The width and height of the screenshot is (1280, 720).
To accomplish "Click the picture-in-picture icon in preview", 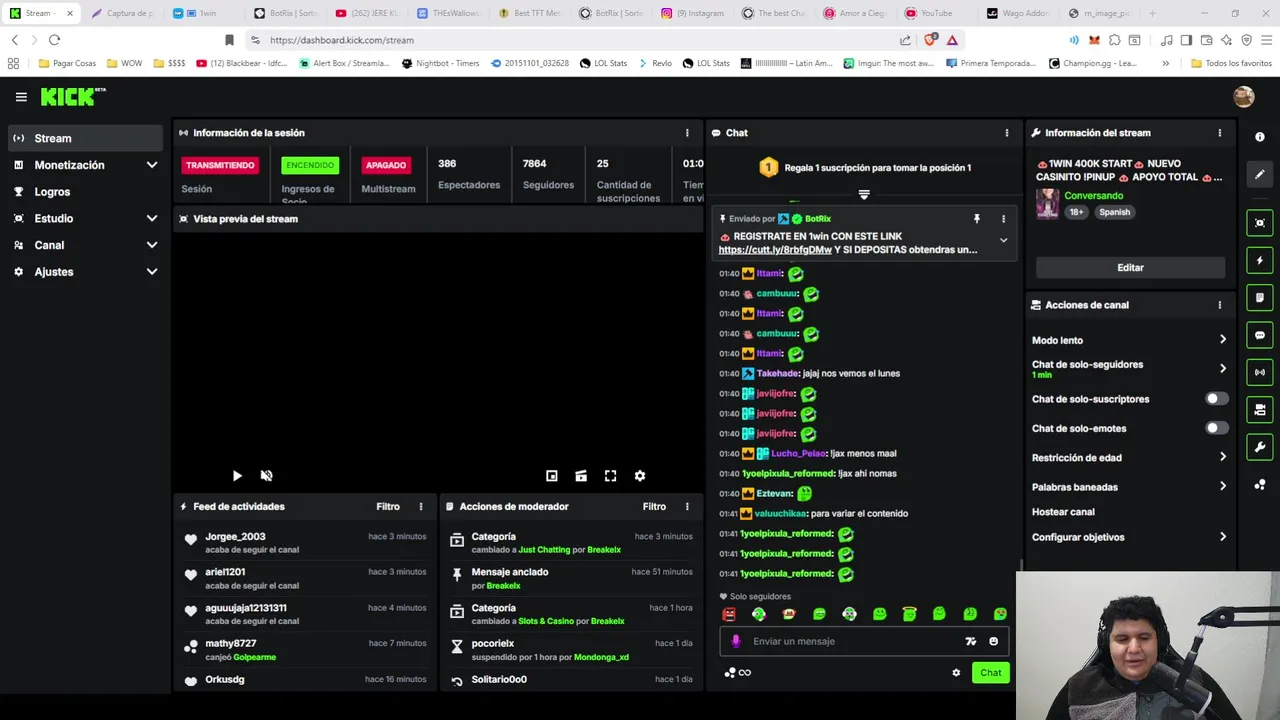I will point(552,476).
